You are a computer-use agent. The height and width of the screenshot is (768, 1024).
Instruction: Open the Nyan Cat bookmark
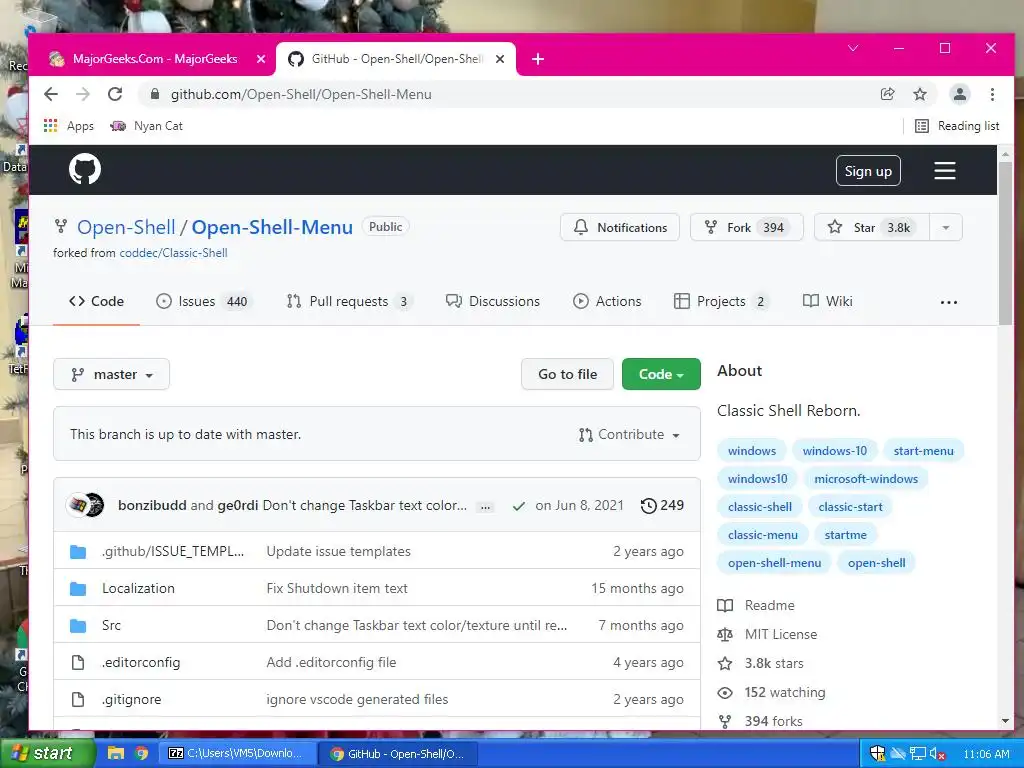click(x=146, y=125)
